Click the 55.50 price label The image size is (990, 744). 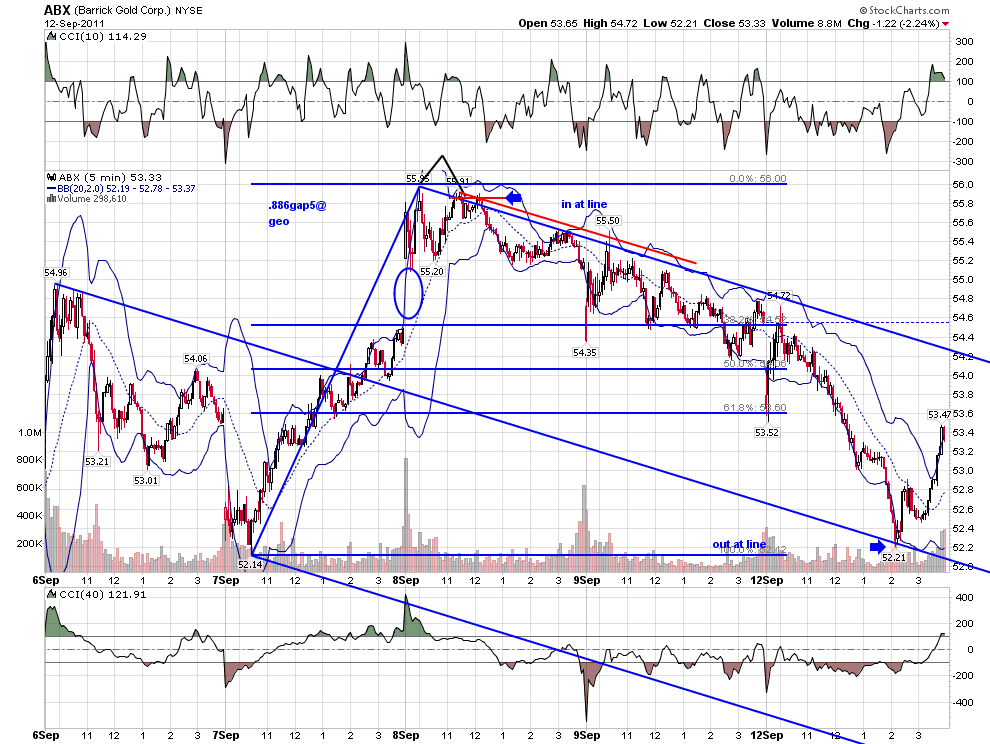608,220
